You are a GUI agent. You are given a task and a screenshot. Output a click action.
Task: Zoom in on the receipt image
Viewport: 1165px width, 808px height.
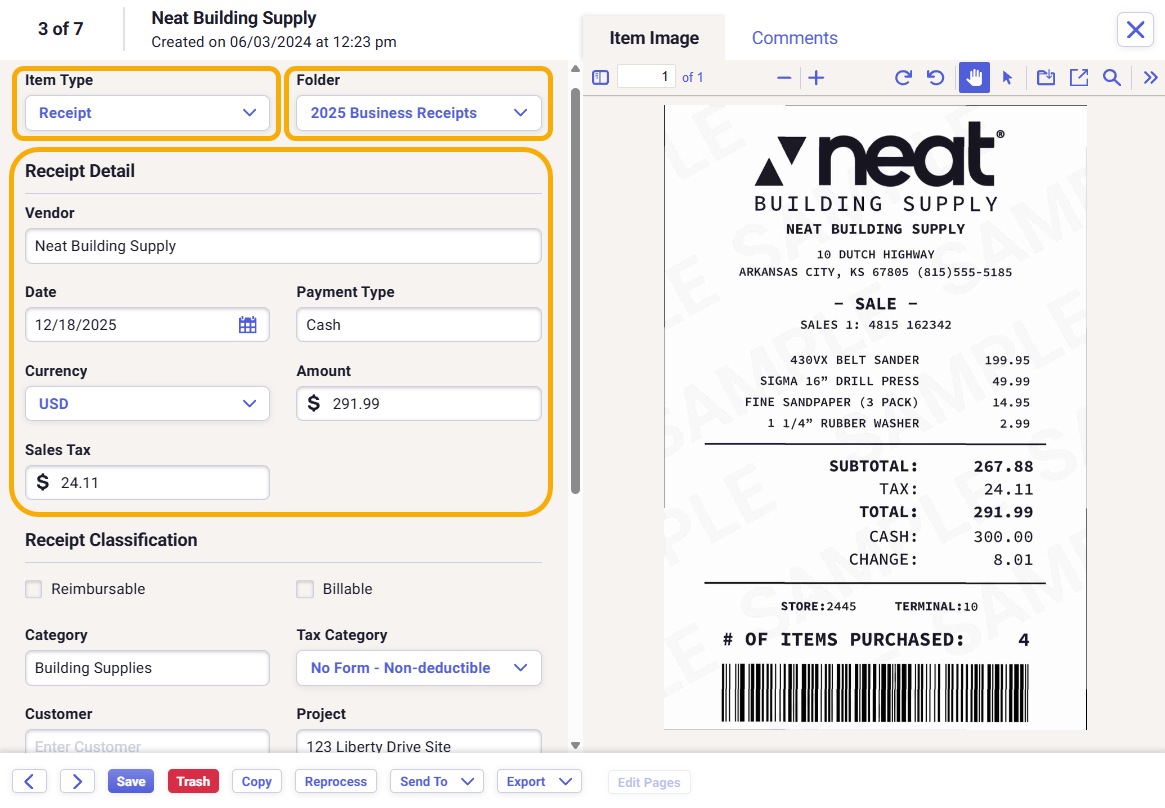[816, 78]
